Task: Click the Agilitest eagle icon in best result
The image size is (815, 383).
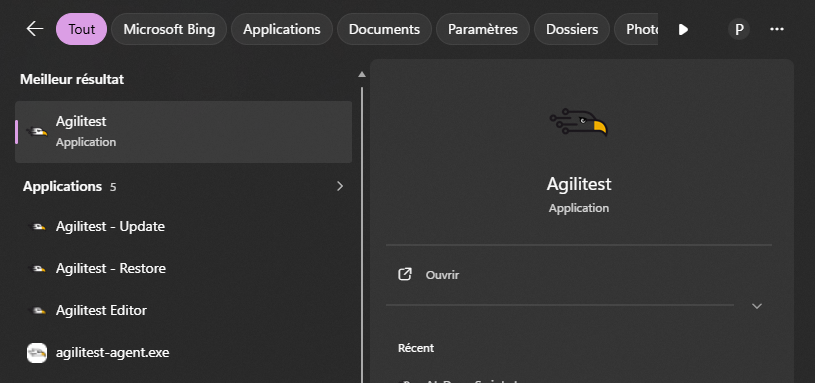Action: pyautogui.click(x=37, y=132)
